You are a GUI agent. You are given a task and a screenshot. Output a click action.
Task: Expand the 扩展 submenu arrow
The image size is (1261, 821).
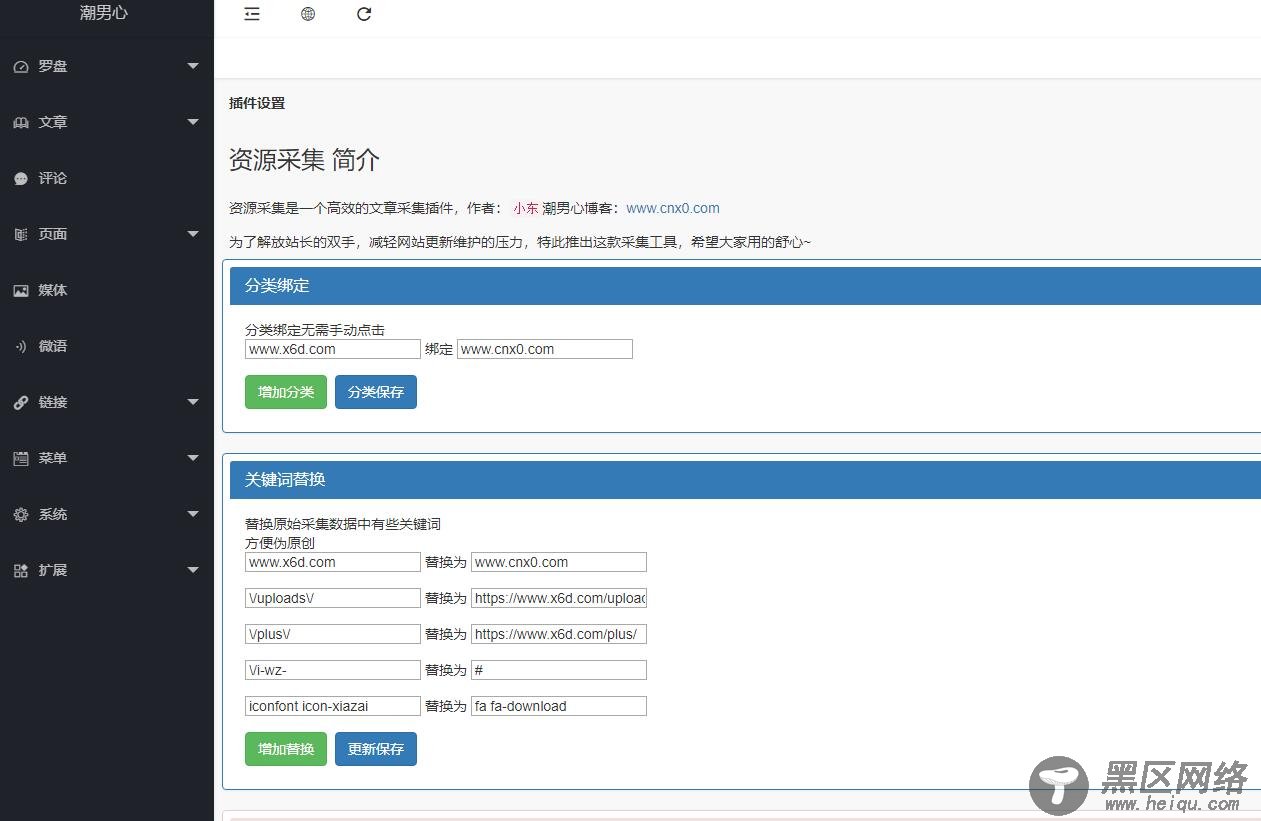coord(193,571)
